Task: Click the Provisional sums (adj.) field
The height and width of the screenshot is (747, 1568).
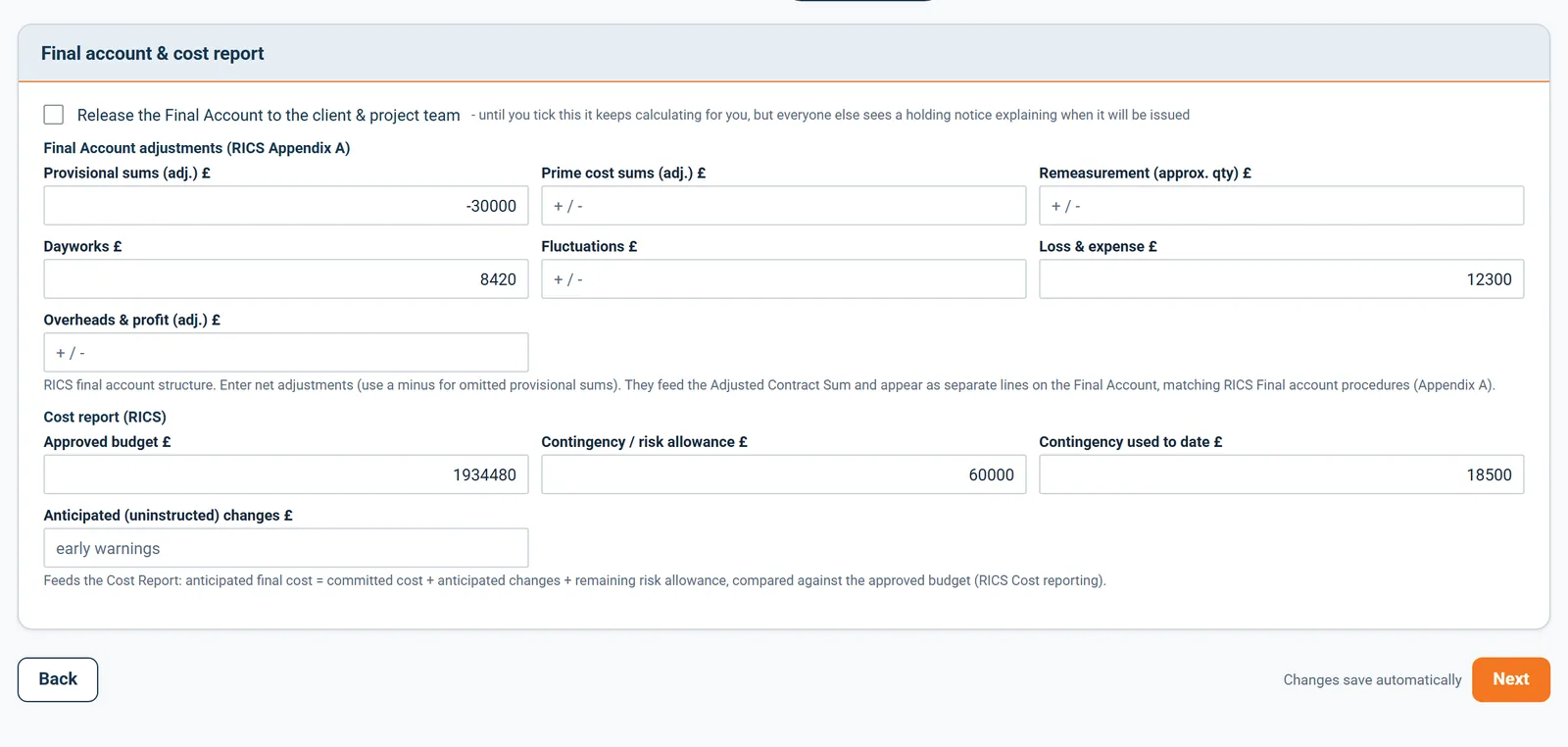Action: 286,206
